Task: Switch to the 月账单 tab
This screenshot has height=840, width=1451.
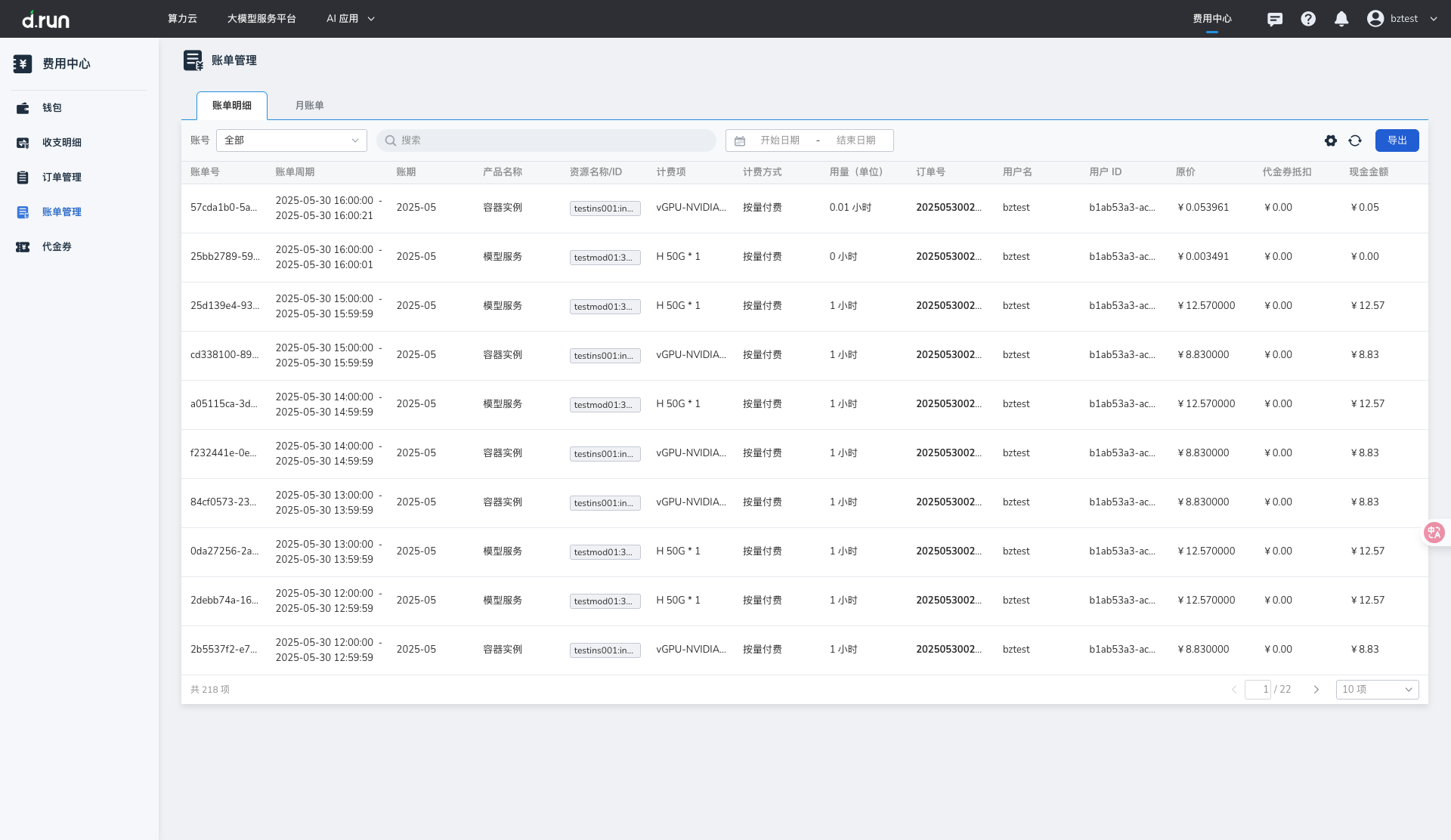Action: click(309, 106)
